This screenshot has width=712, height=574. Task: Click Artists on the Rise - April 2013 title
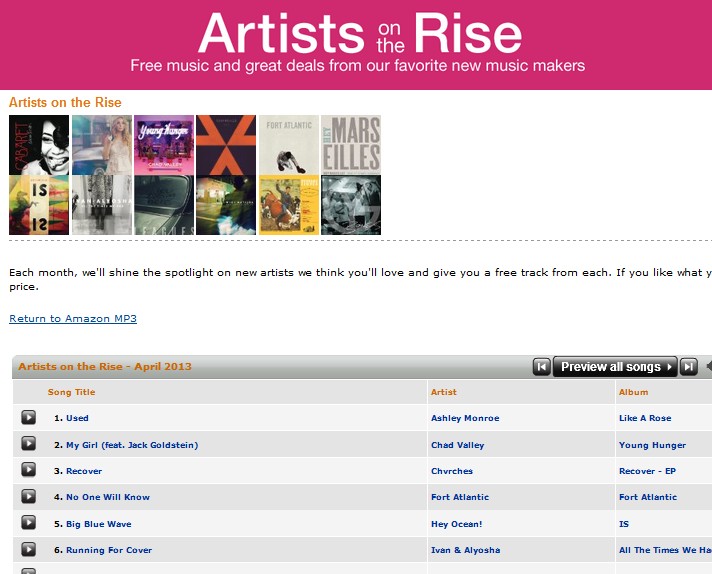tap(105, 366)
